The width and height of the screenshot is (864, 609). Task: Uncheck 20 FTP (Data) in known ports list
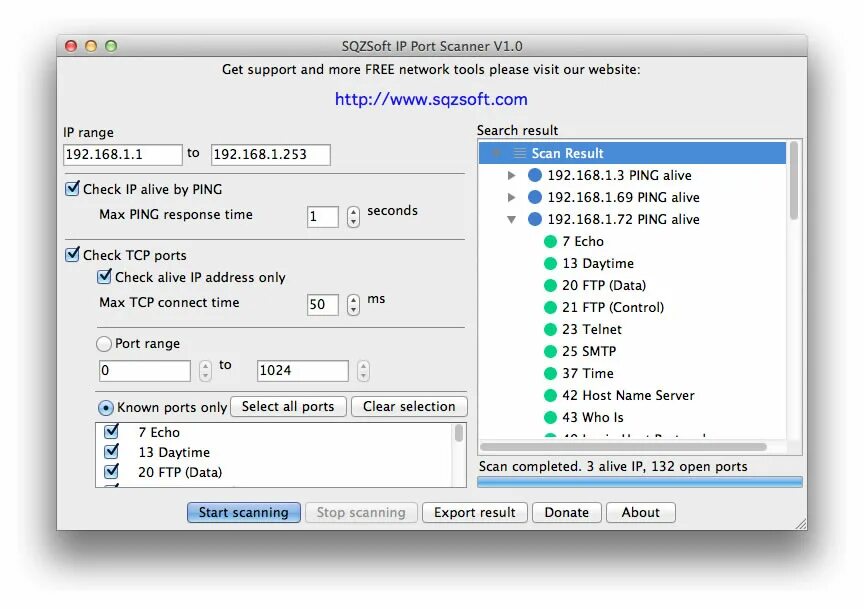pyautogui.click(x=111, y=471)
